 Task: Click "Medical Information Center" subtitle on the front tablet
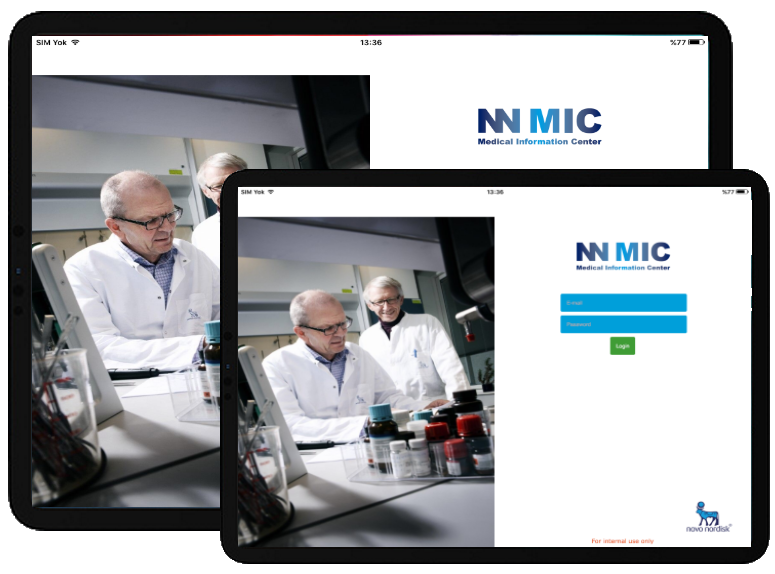[622, 268]
